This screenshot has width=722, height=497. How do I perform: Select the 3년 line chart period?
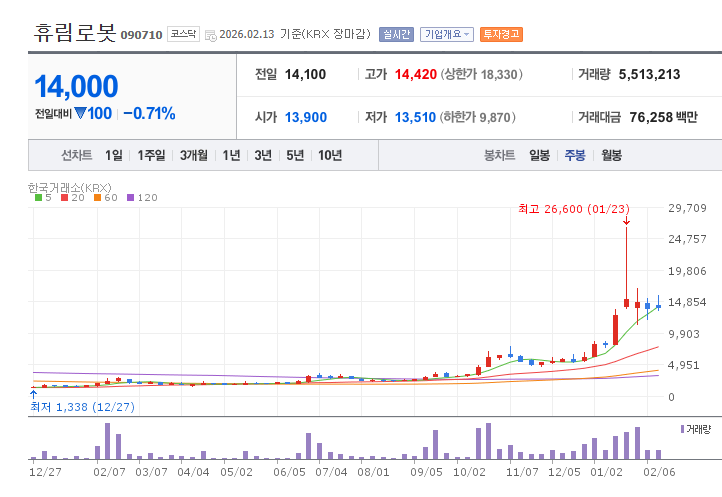click(x=263, y=155)
